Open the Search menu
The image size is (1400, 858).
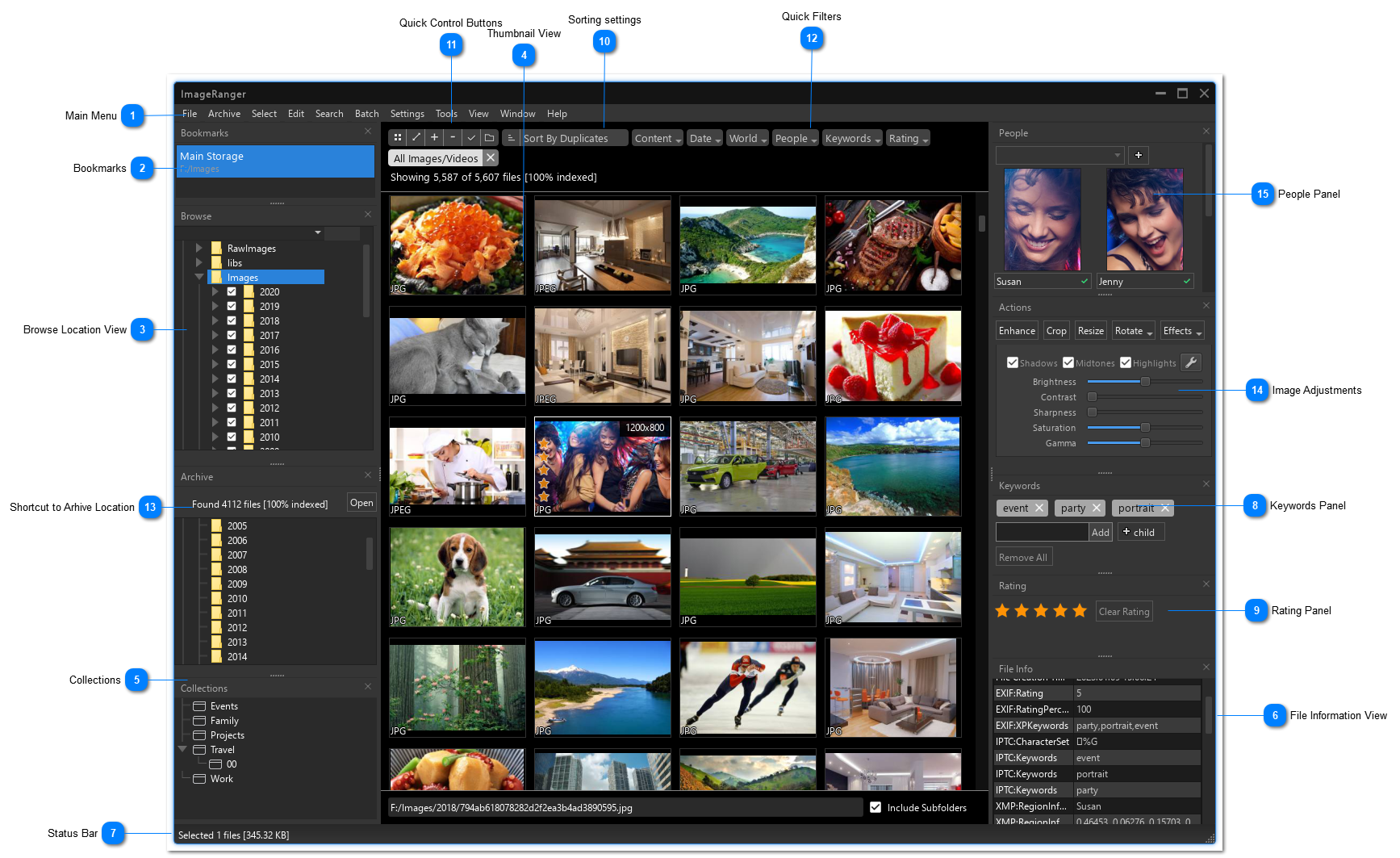tap(329, 114)
